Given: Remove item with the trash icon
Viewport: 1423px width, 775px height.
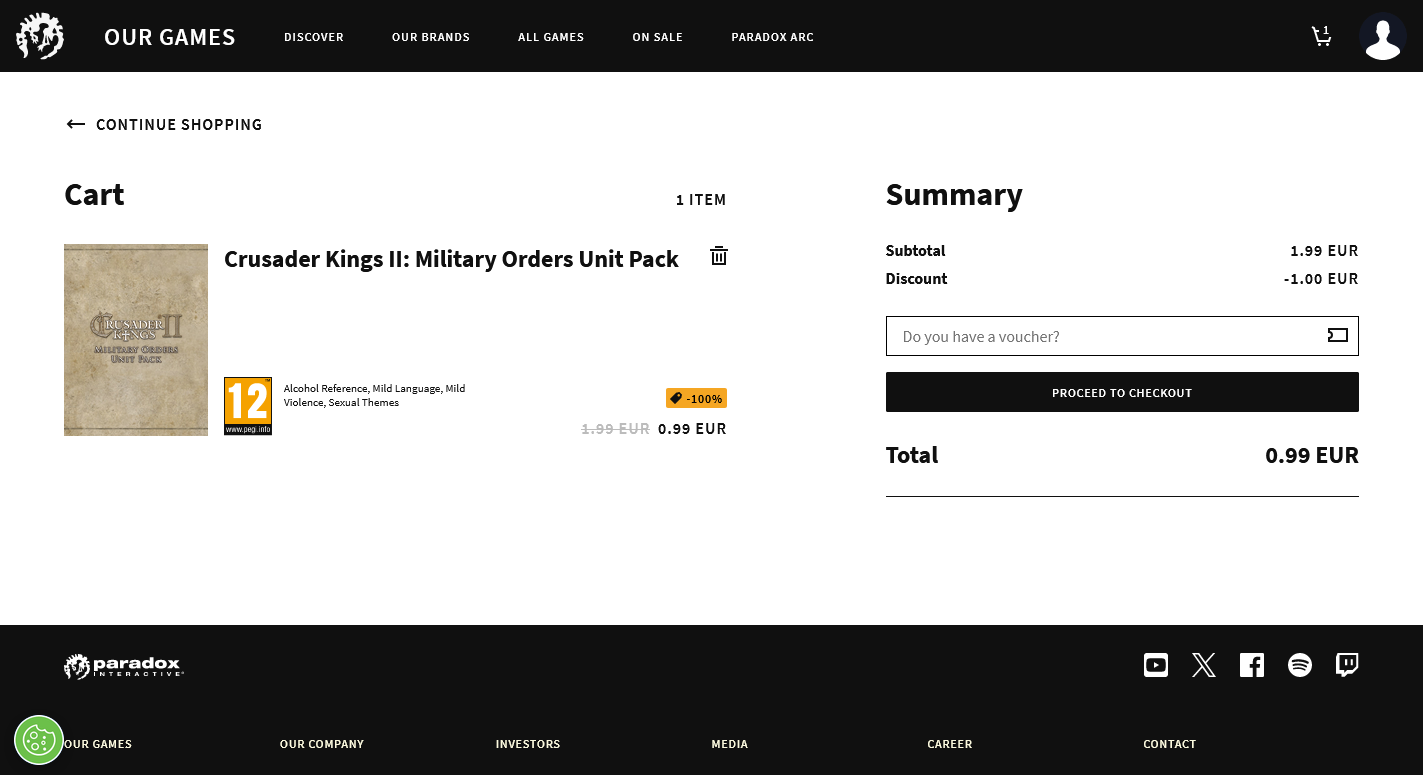Looking at the screenshot, I should pos(718,256).
